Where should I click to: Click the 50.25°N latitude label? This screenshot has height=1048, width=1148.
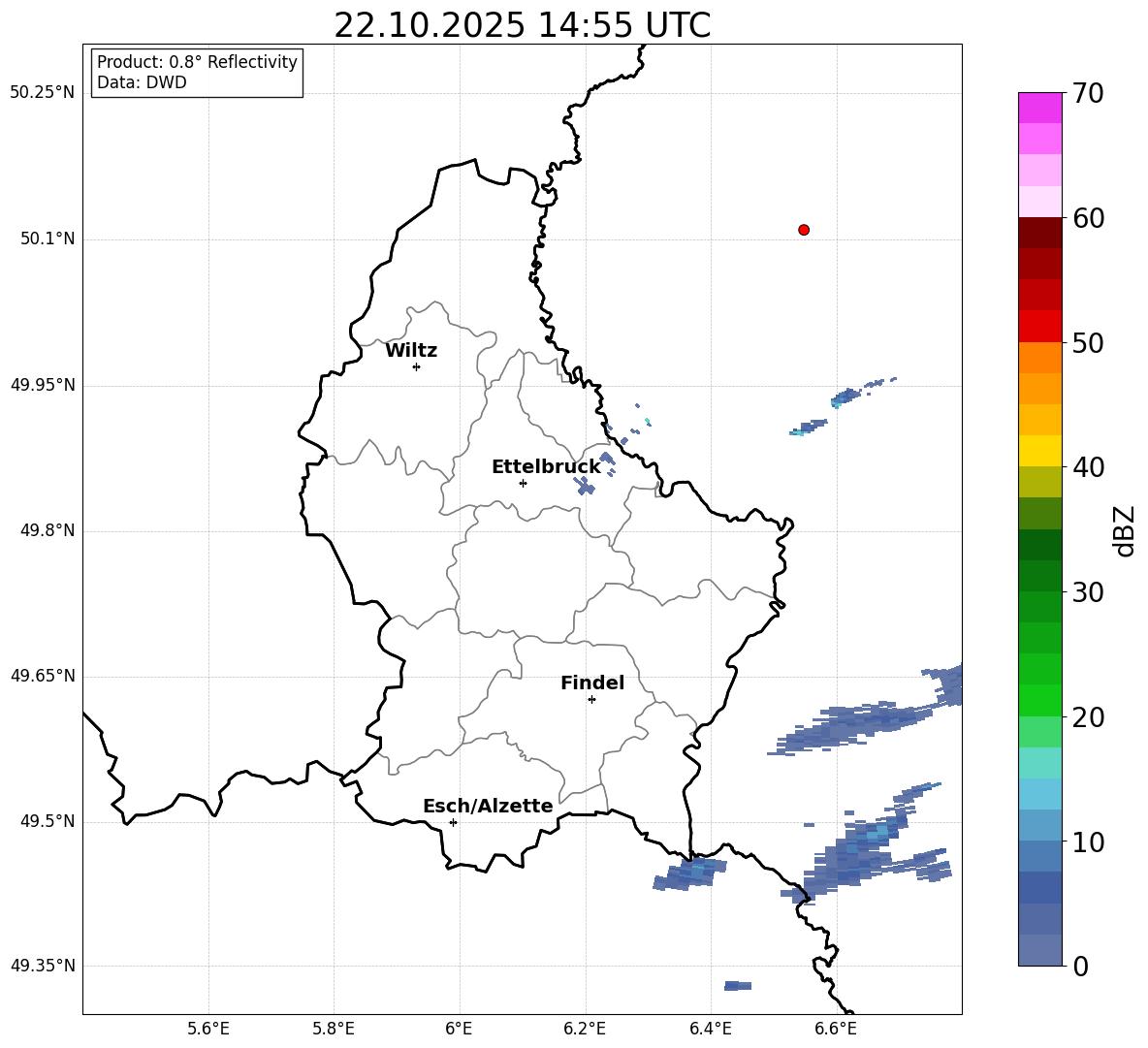(x=43, y=93)
